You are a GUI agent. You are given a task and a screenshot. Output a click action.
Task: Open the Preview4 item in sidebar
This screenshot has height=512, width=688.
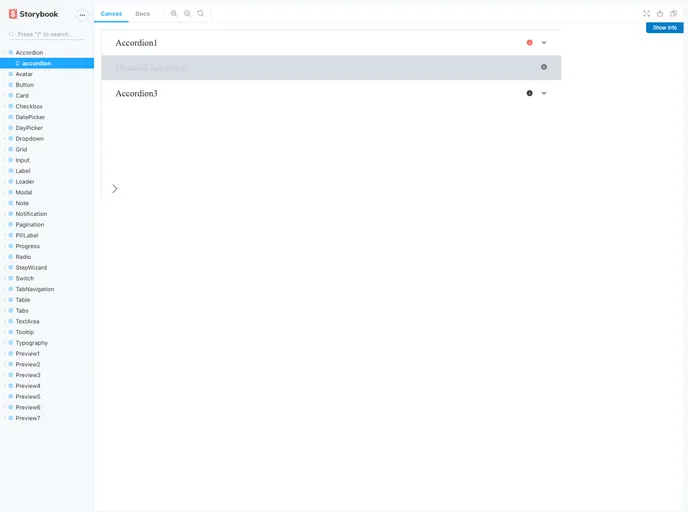pos(28,386)
